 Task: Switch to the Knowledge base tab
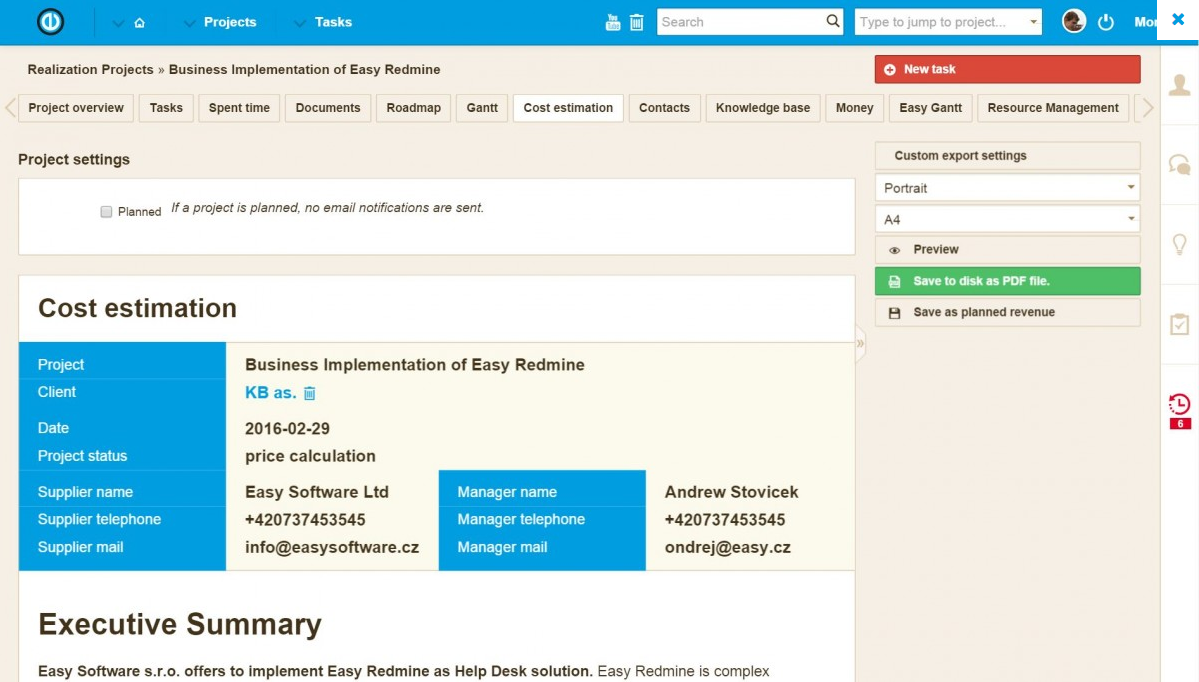pos(763,108)
